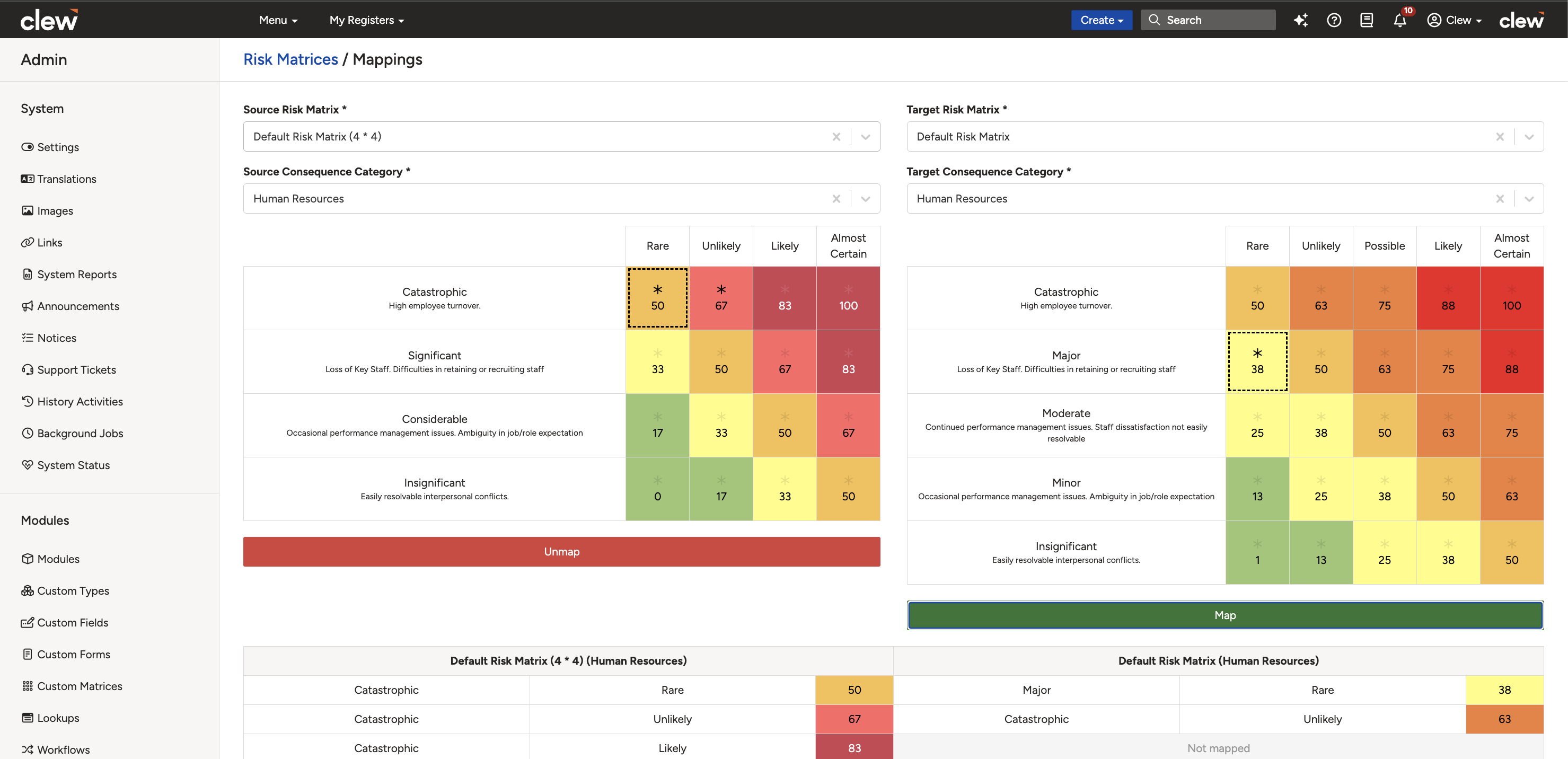Image resolution: width=1568 pixels, height=759 pixels.
Task: Click the green Map button
Action: (x=1225, y=615)
